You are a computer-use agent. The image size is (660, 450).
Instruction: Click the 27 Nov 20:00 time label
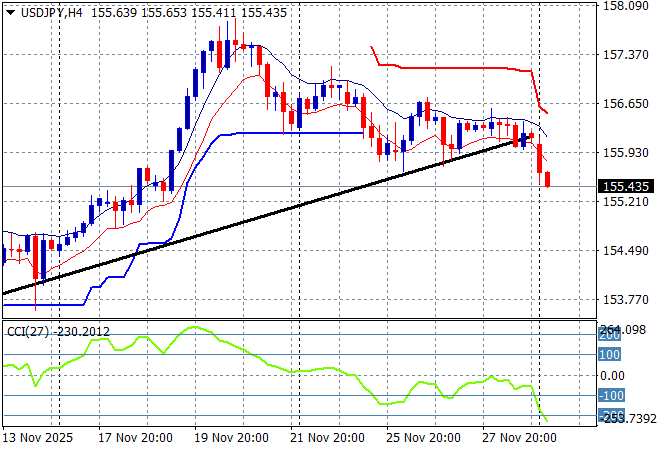tap(519, 438)
